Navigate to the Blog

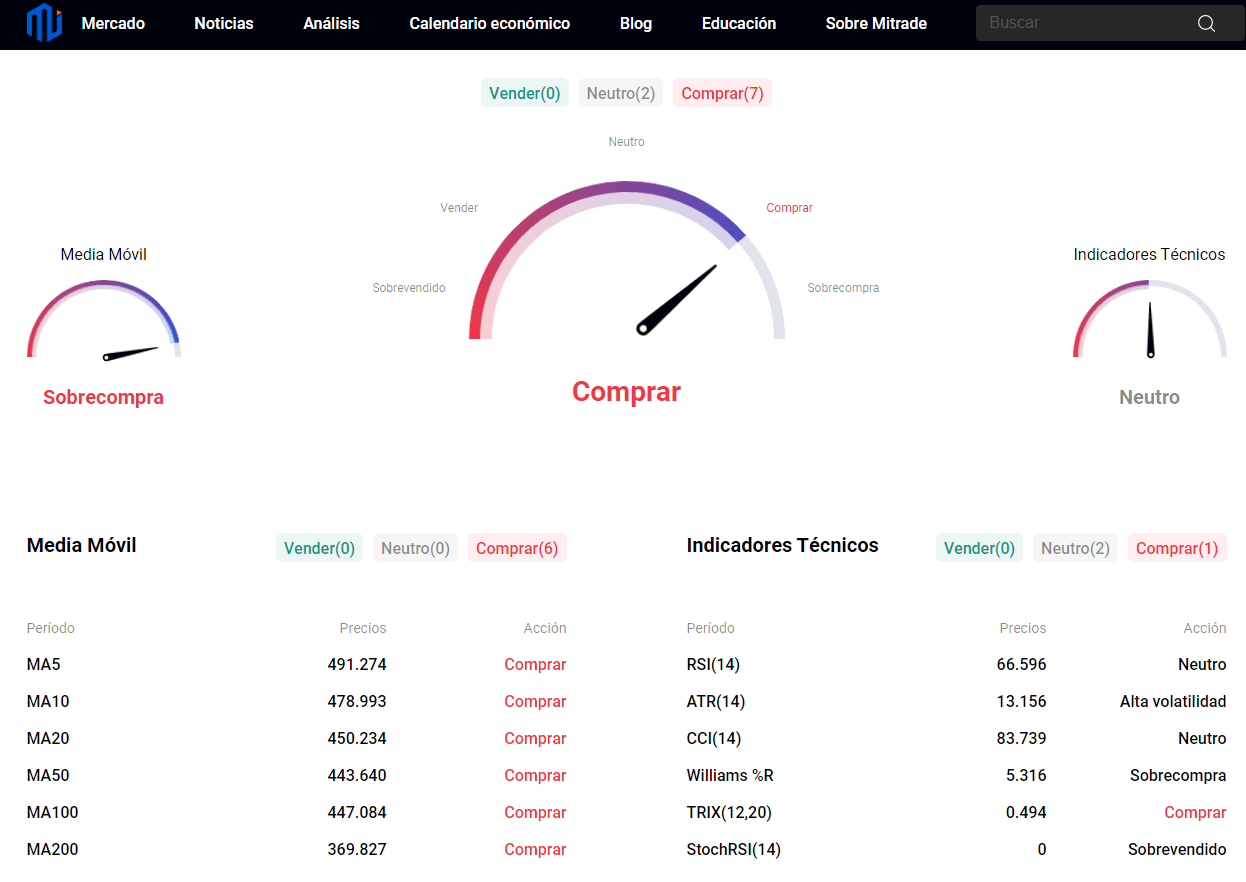[x=636, y=23]
